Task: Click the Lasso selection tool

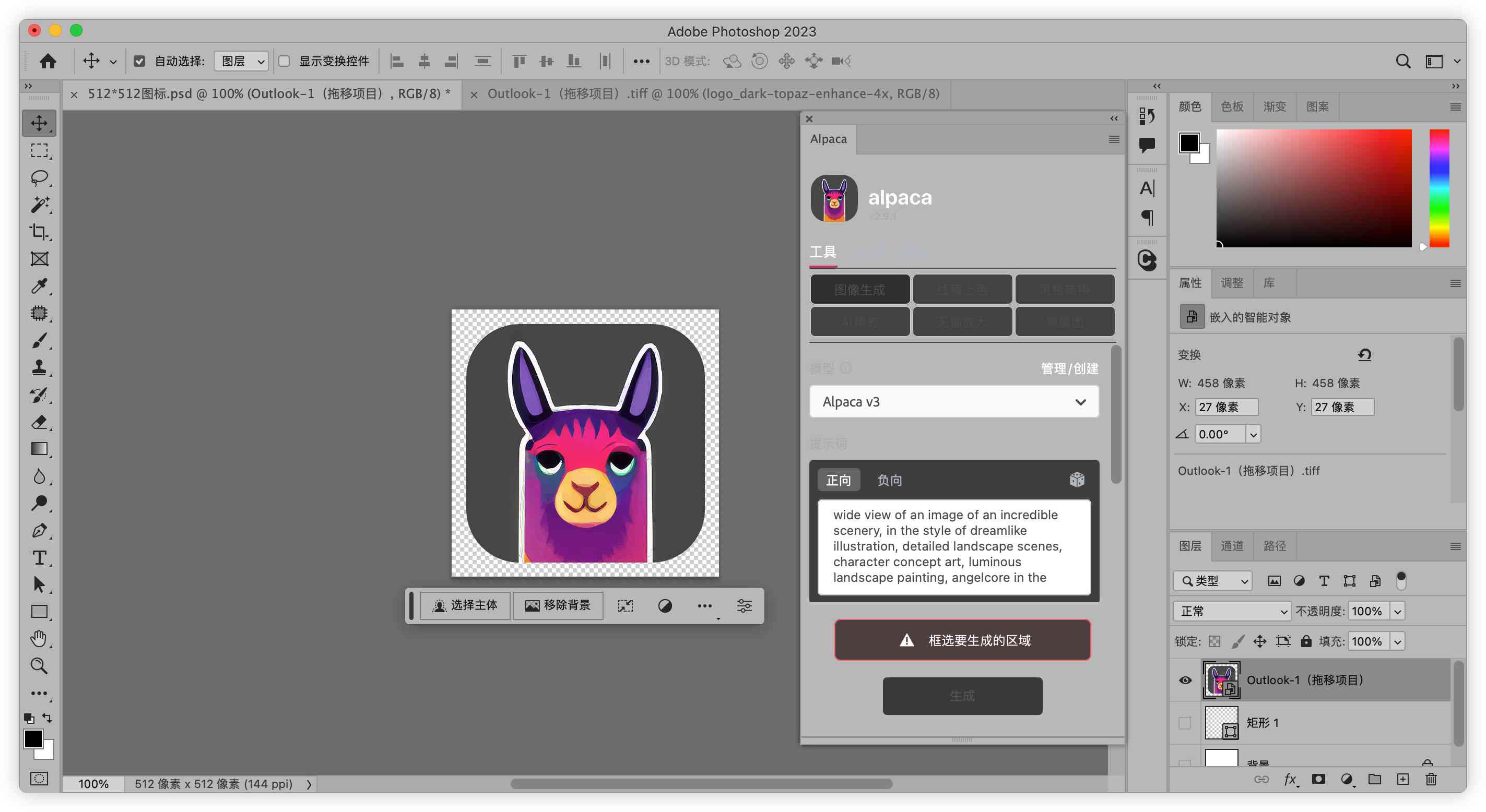Action: (x=40, y=177)
